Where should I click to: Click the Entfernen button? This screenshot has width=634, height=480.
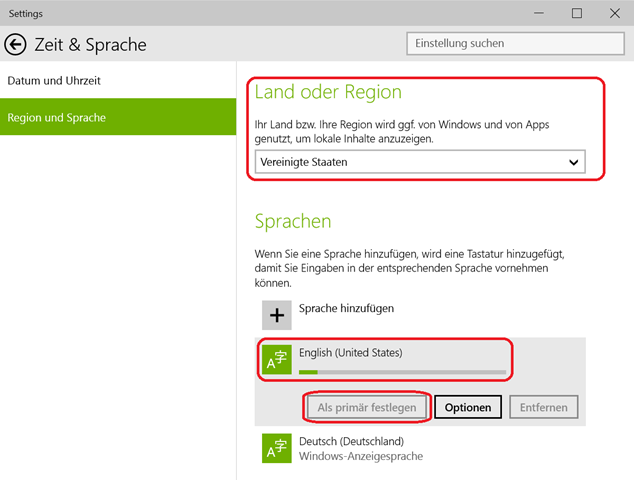tap(543, 407)
